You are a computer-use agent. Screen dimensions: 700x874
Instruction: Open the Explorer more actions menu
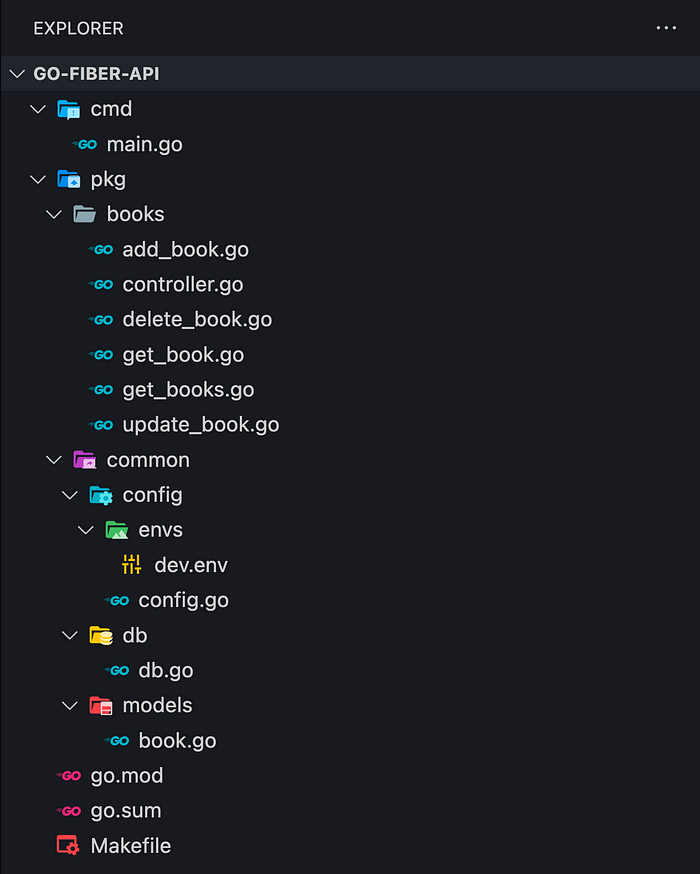tap(666, 28)
